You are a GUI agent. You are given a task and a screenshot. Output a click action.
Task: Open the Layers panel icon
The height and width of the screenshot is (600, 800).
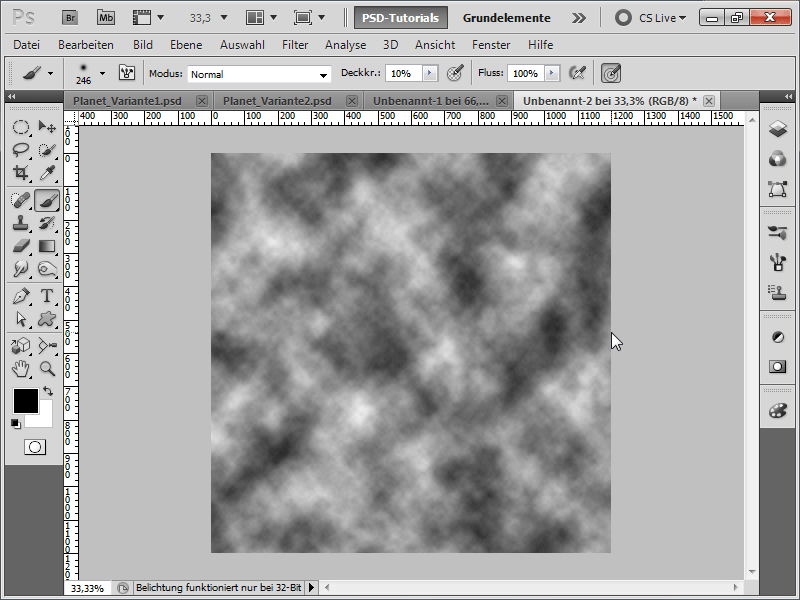tap(778, 129)
